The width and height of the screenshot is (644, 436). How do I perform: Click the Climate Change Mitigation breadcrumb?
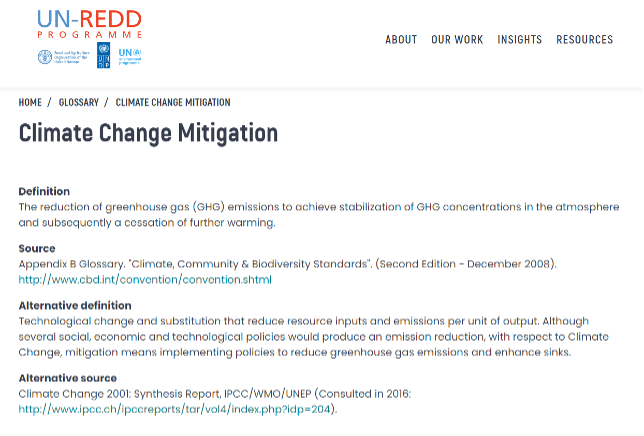[x=173, y=102]
